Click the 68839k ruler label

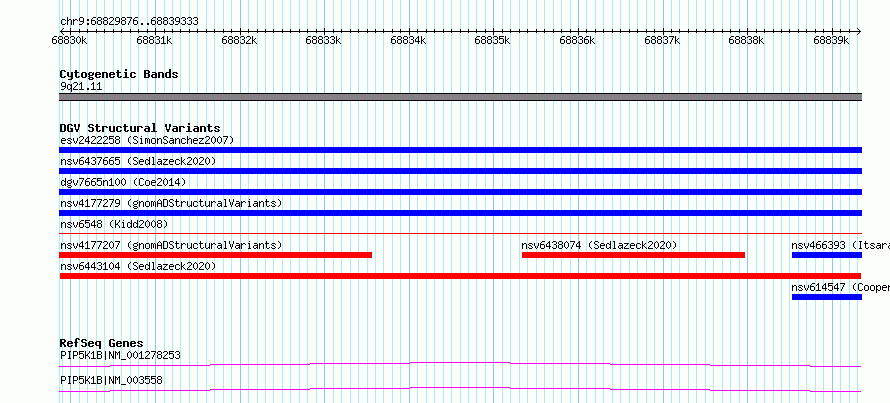pos(831,40)
